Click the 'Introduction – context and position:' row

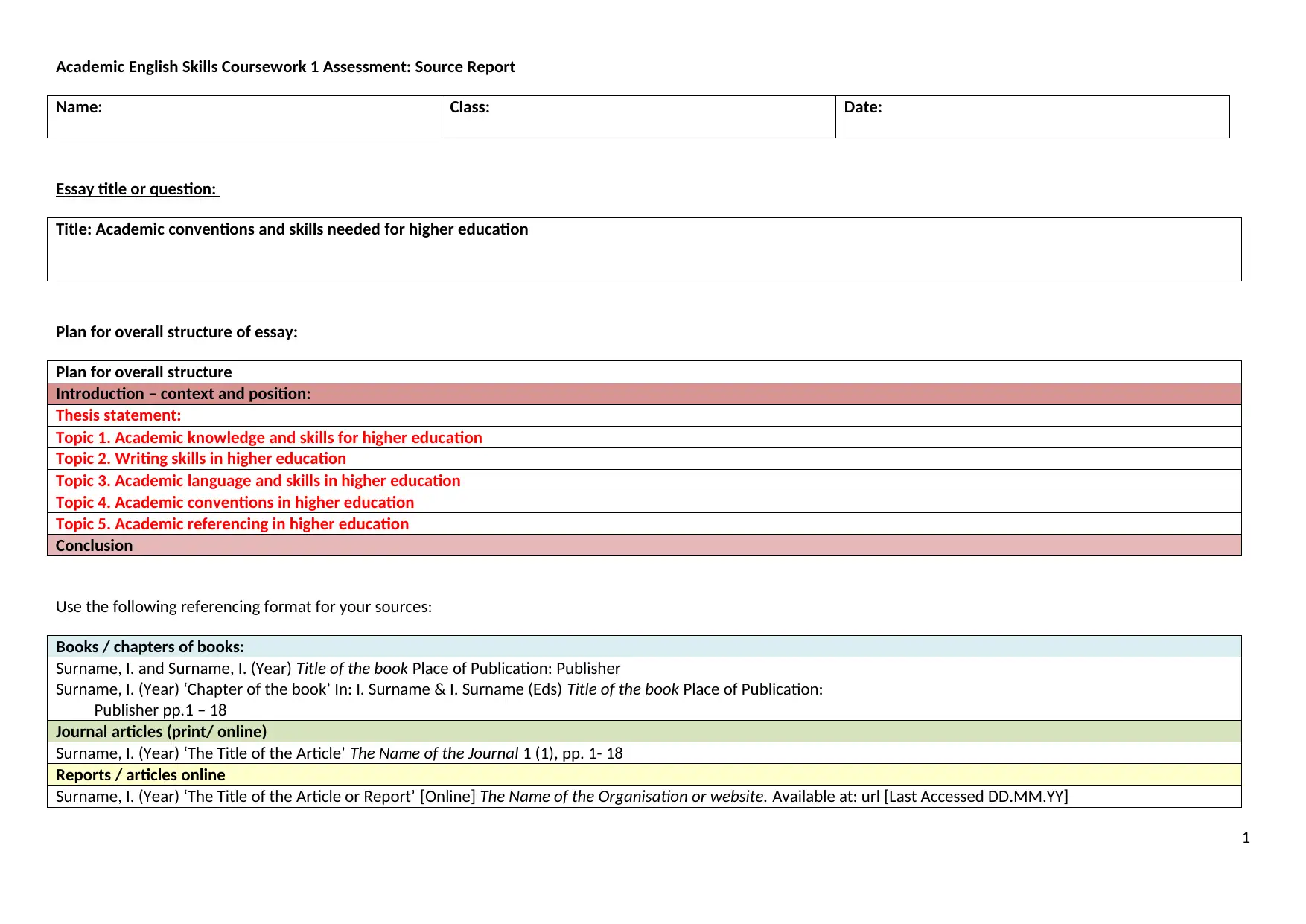click(644, 394)
